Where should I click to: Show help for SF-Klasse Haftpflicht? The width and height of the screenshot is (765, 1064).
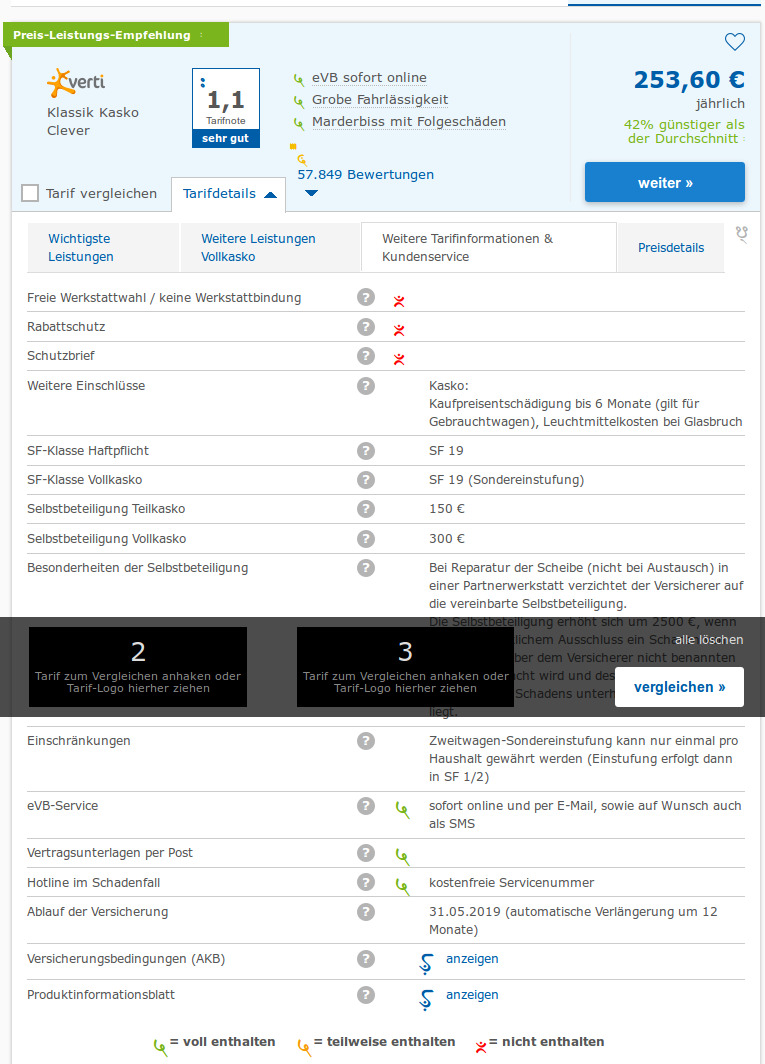366,451
